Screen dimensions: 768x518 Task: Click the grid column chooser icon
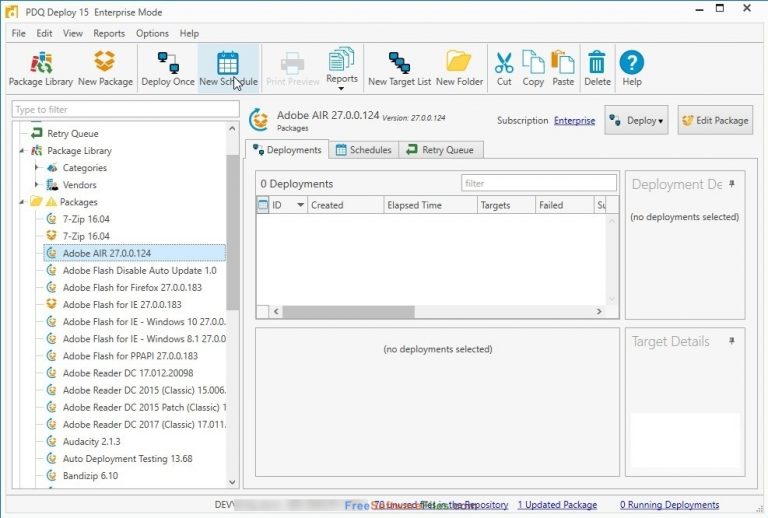pos(263,205)
